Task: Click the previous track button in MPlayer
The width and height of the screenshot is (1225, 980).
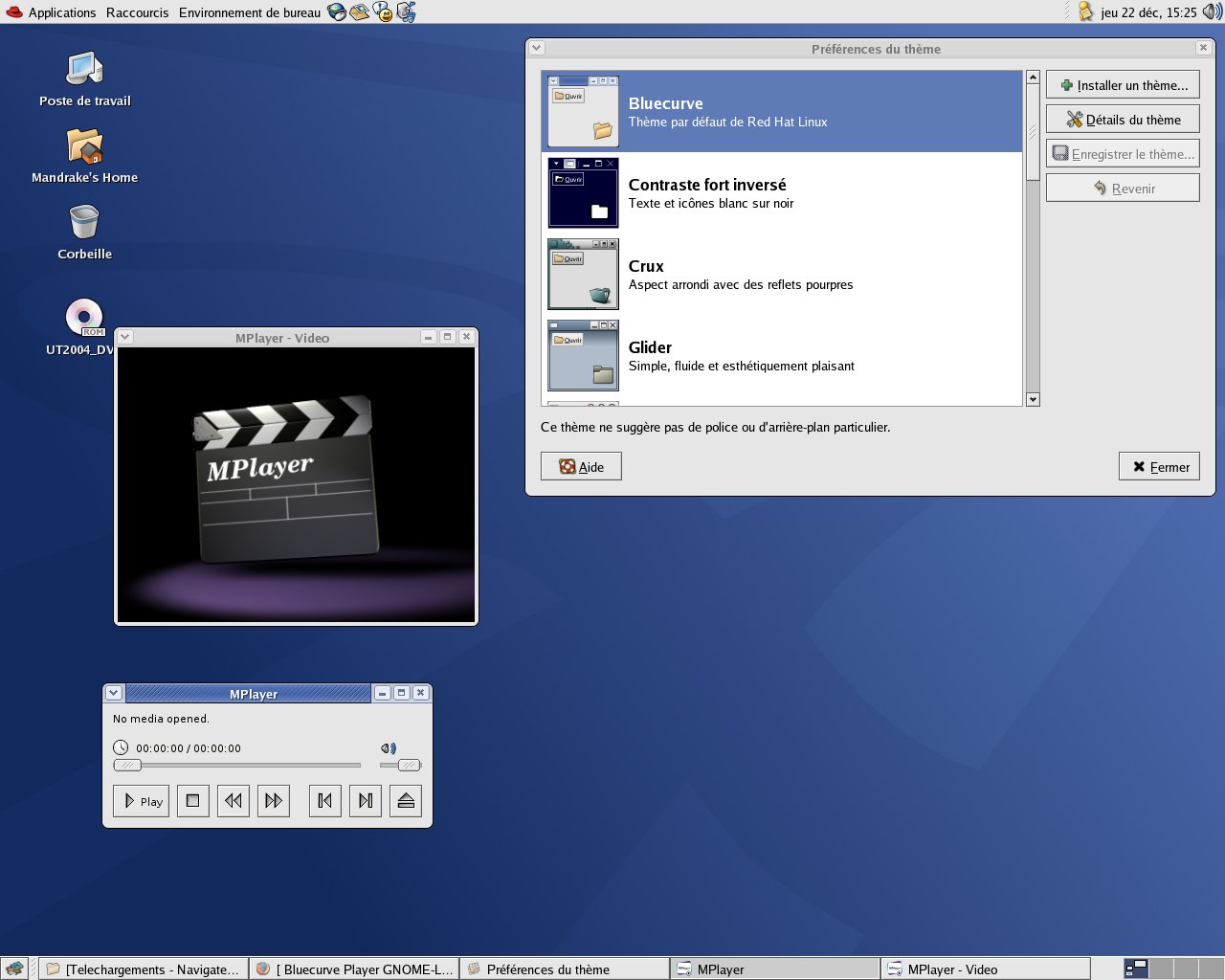Action: coord(325,800)
